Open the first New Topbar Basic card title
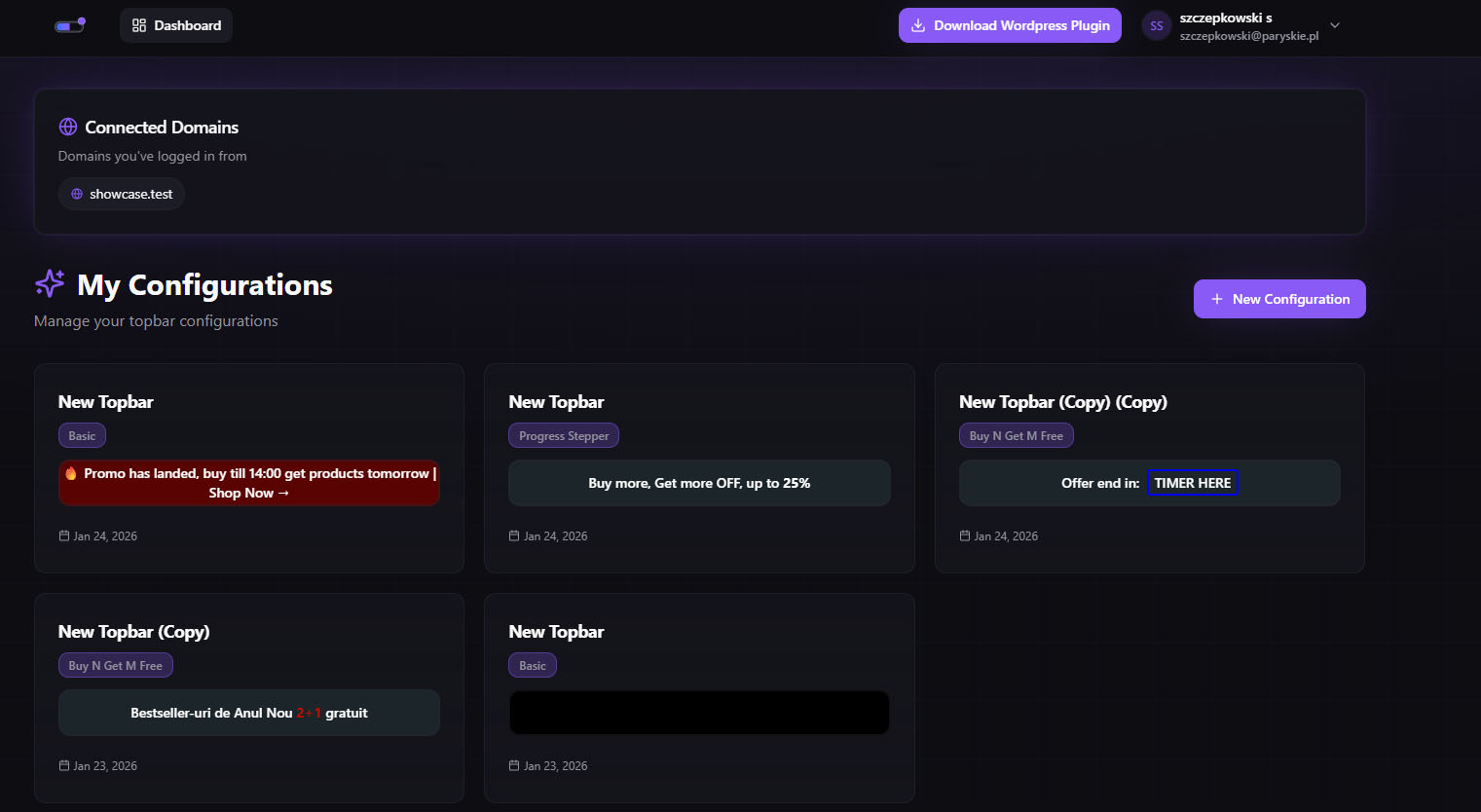Image resolution: width=1481 pixels, height=812 pixels. pos(106,402)
